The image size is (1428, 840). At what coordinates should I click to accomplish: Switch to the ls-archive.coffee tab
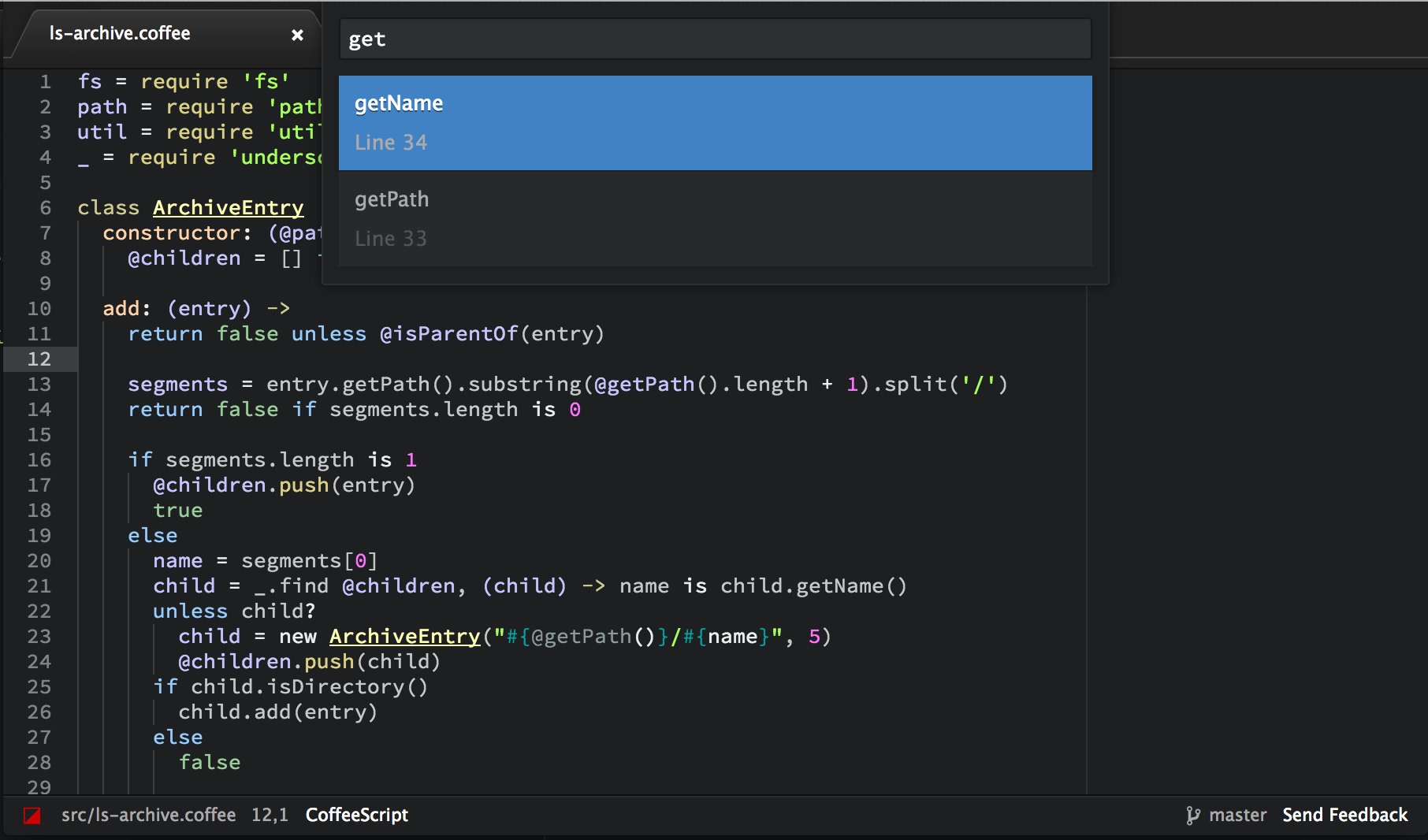120,33
